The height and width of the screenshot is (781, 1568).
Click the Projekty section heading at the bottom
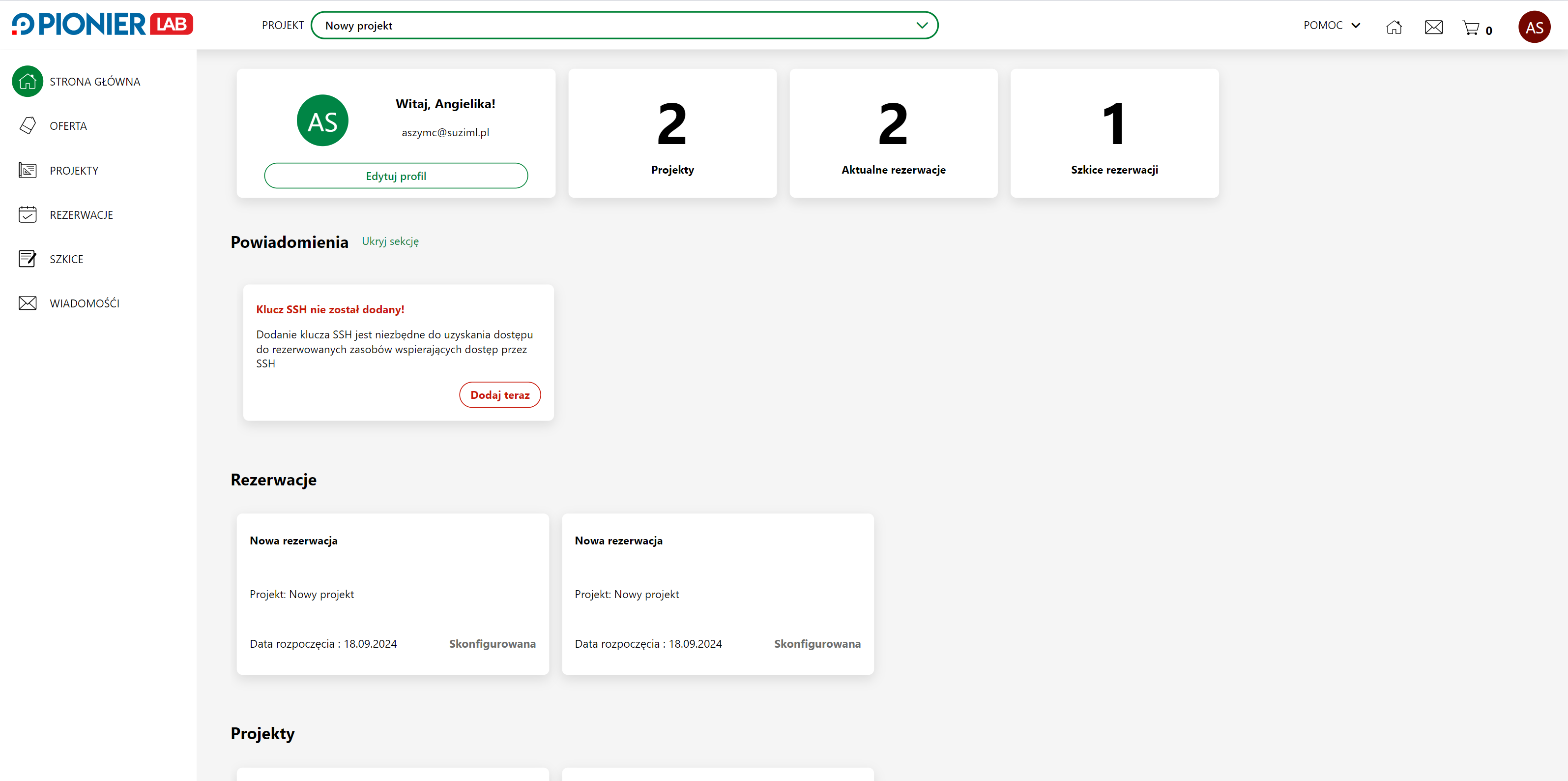(262, 733)
